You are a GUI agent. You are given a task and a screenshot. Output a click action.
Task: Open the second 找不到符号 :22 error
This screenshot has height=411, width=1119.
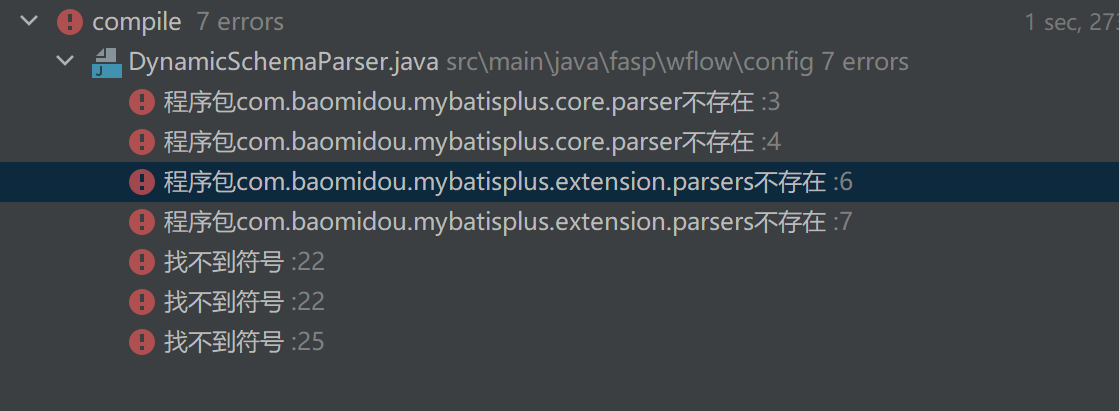tap(243, 302)
